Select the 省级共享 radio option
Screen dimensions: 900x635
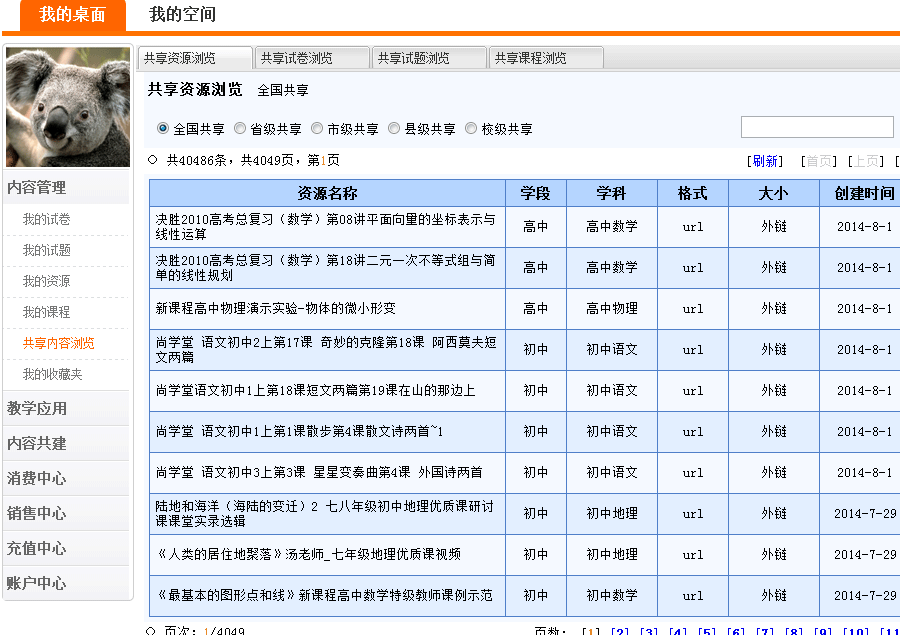point(240,129)
